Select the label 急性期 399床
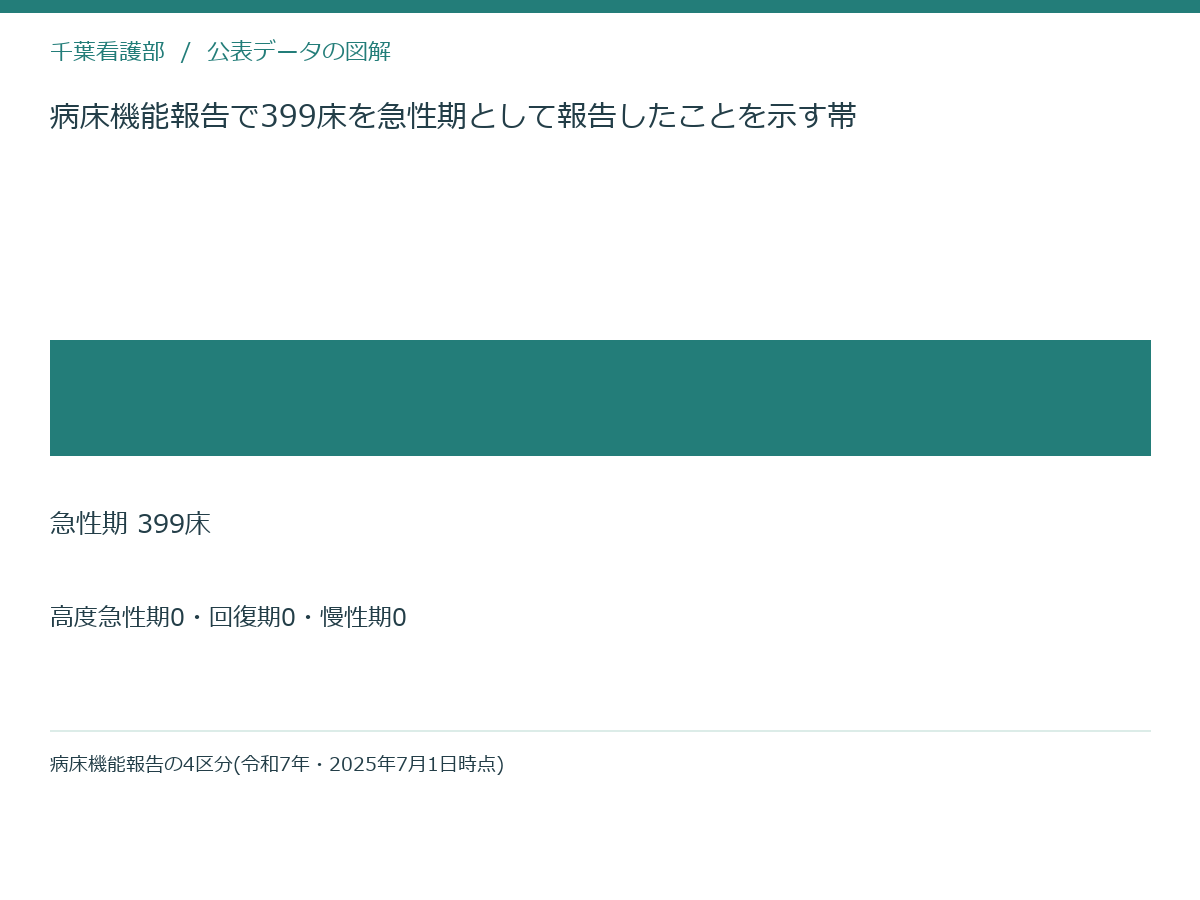The height and width of the screenshot is (900, 1200). tap(130, 524)
